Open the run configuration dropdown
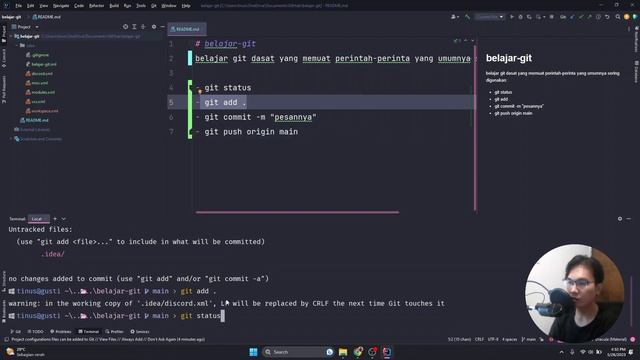Image resolution: width=640 pixels, height=360 pixels. coord(490,17)
